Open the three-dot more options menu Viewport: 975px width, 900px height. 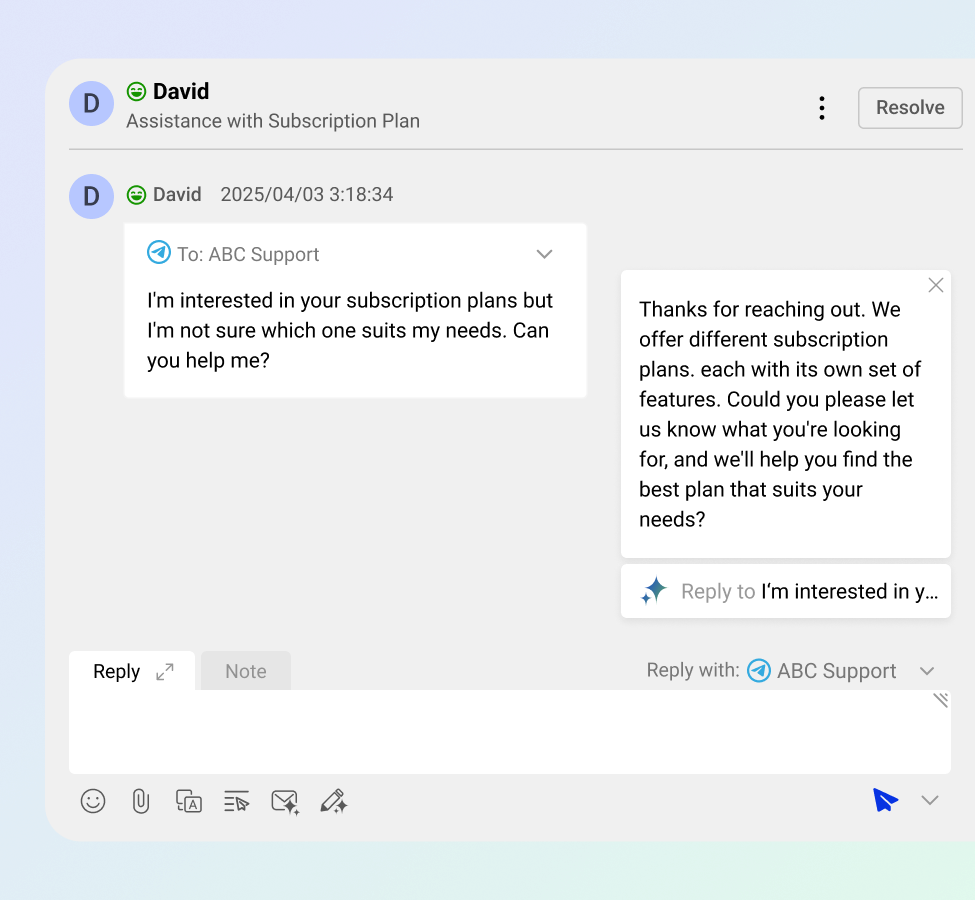pyautogui.click(x=822, y=108)
